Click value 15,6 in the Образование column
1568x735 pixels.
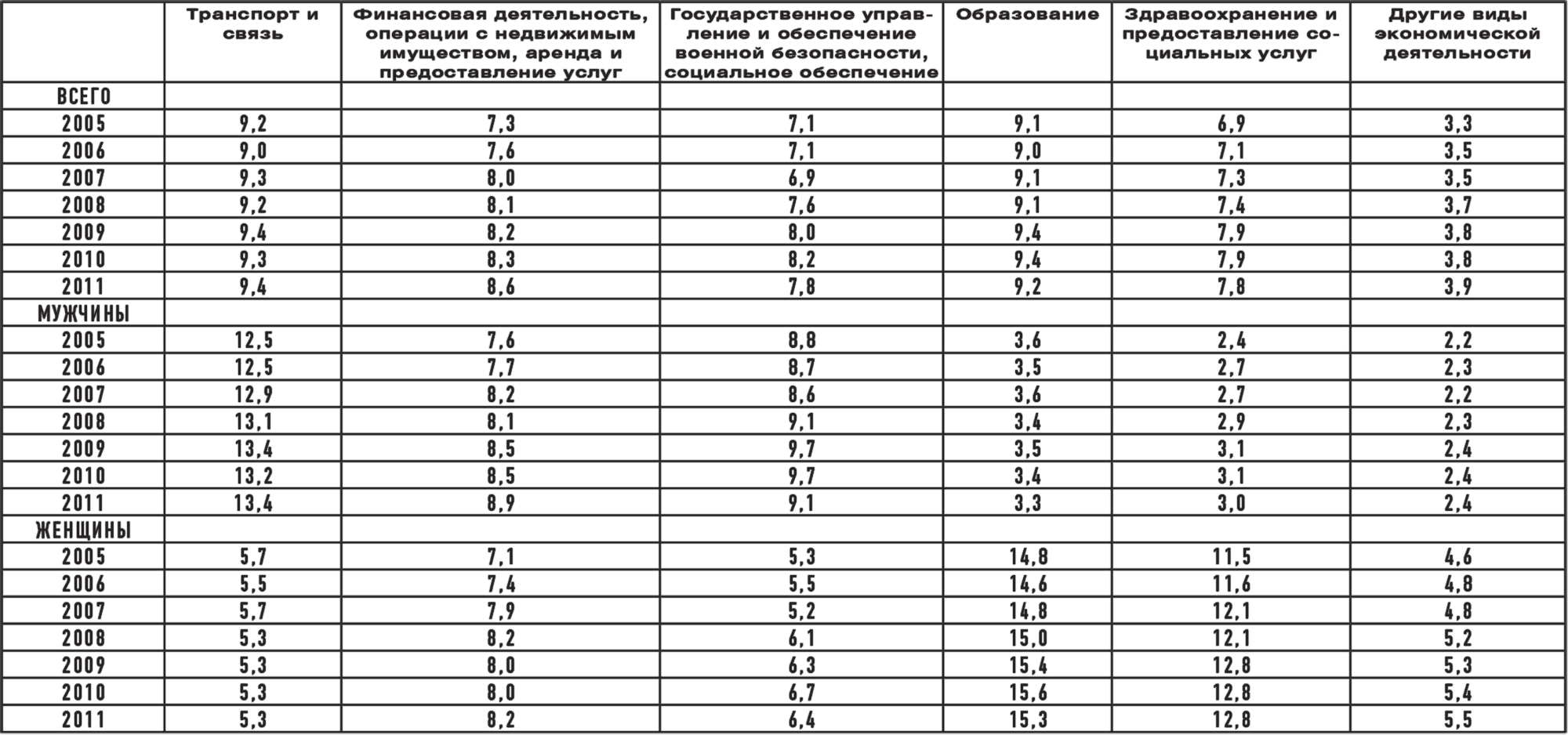point(1027,692)
